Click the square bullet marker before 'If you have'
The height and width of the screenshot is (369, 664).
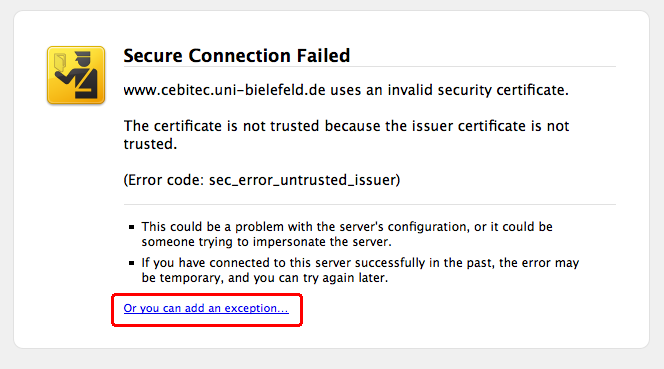pyautogui.click(x=131, y=263)
